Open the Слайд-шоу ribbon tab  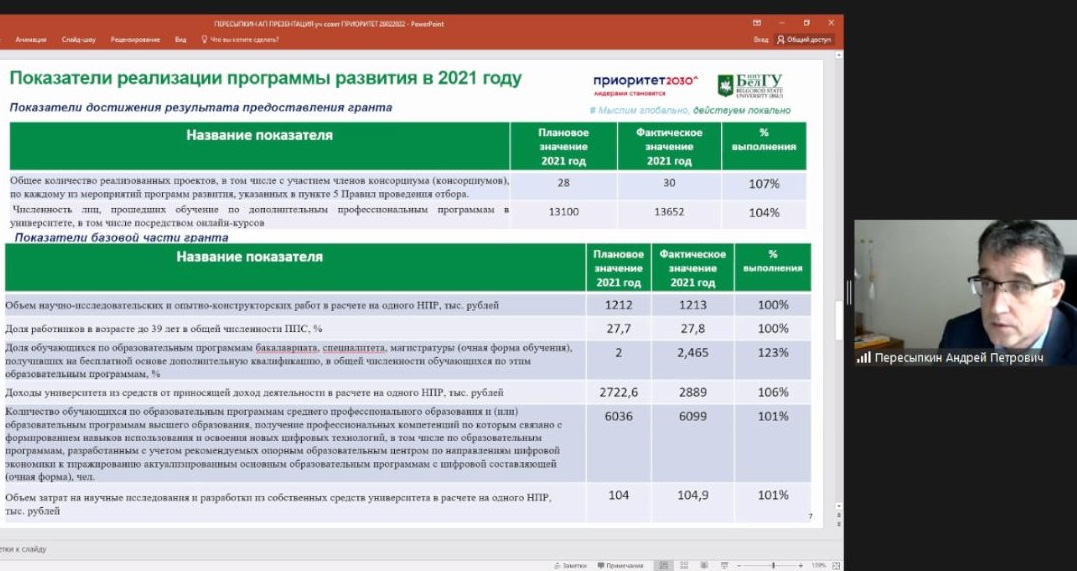point(79,40)
